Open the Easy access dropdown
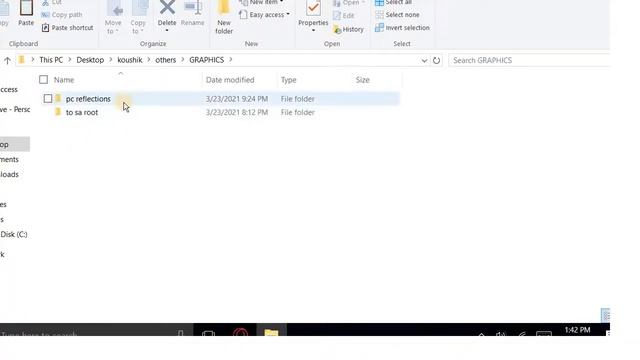Image resolution: width=640 pixels, height=360 pixels. [x=264, y=15]
